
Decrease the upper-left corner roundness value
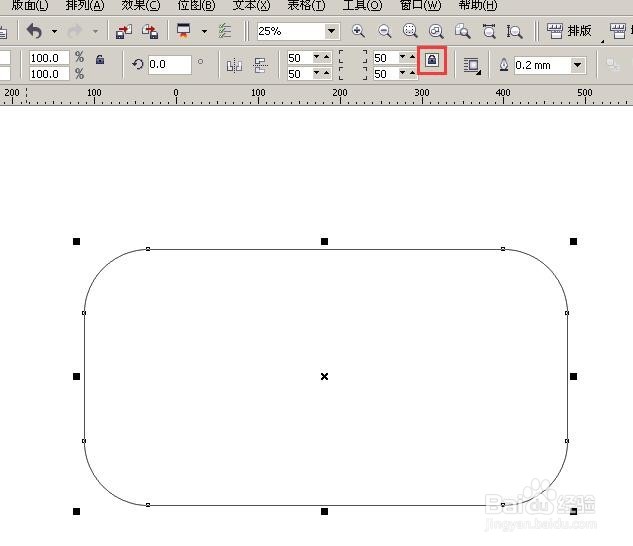tap(316, 57)
